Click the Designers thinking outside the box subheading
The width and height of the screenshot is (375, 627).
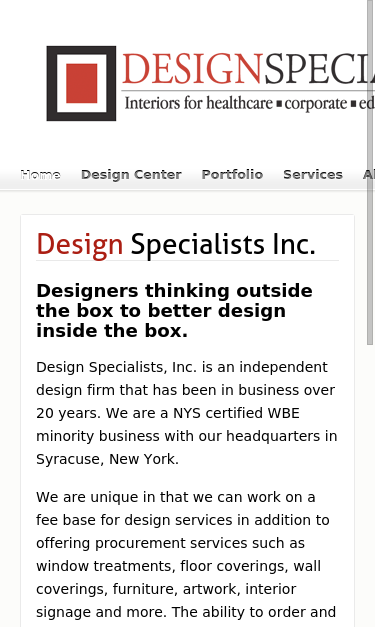[174, 311]
